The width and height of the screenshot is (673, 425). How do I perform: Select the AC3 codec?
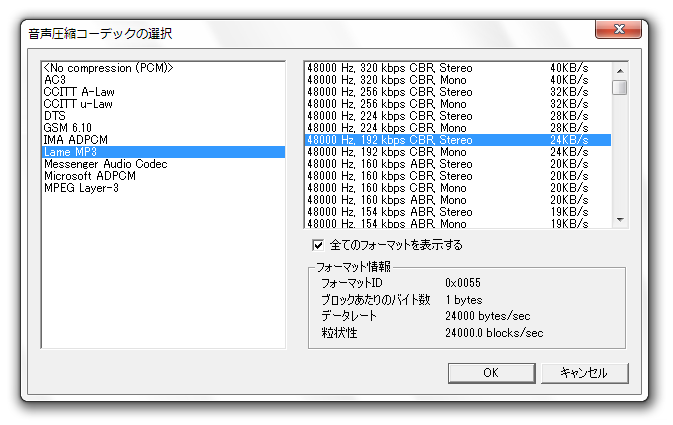click(163, 80)
